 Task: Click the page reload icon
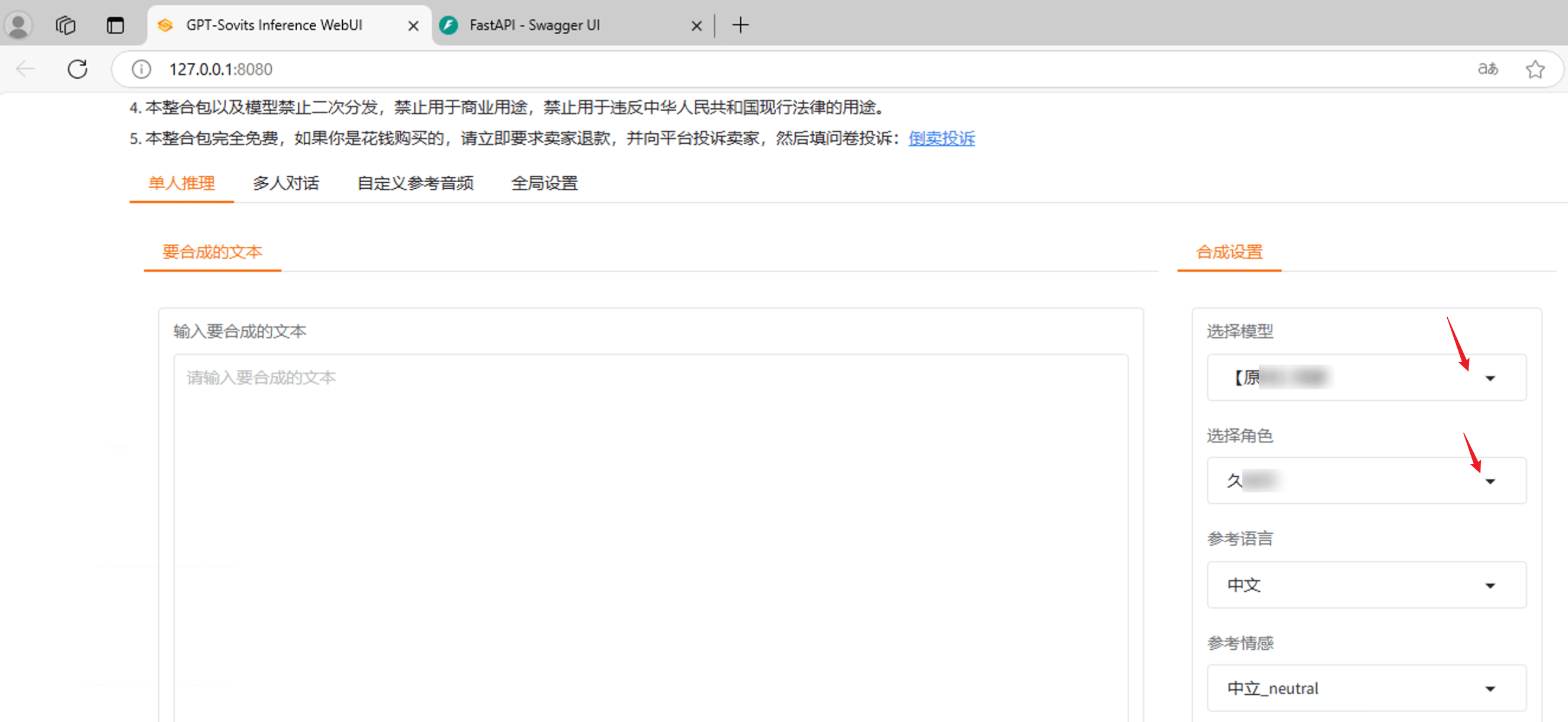pyautogui.click(x=78, y=69)
